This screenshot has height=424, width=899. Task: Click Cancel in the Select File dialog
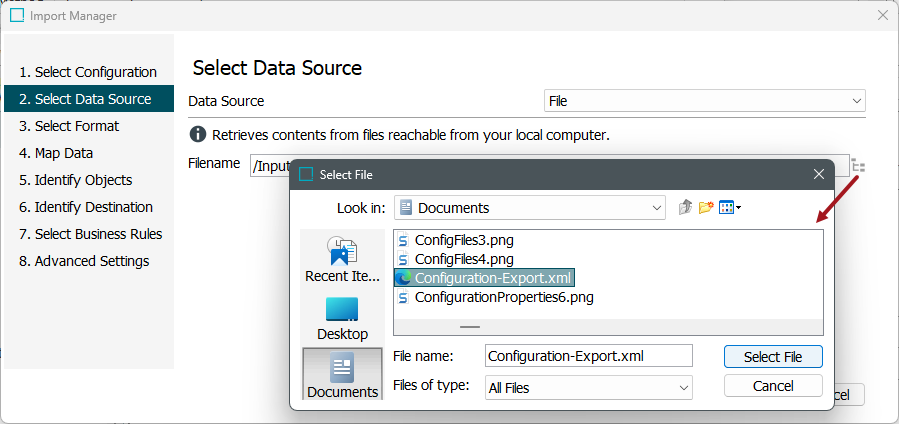[x=772, y=386]
